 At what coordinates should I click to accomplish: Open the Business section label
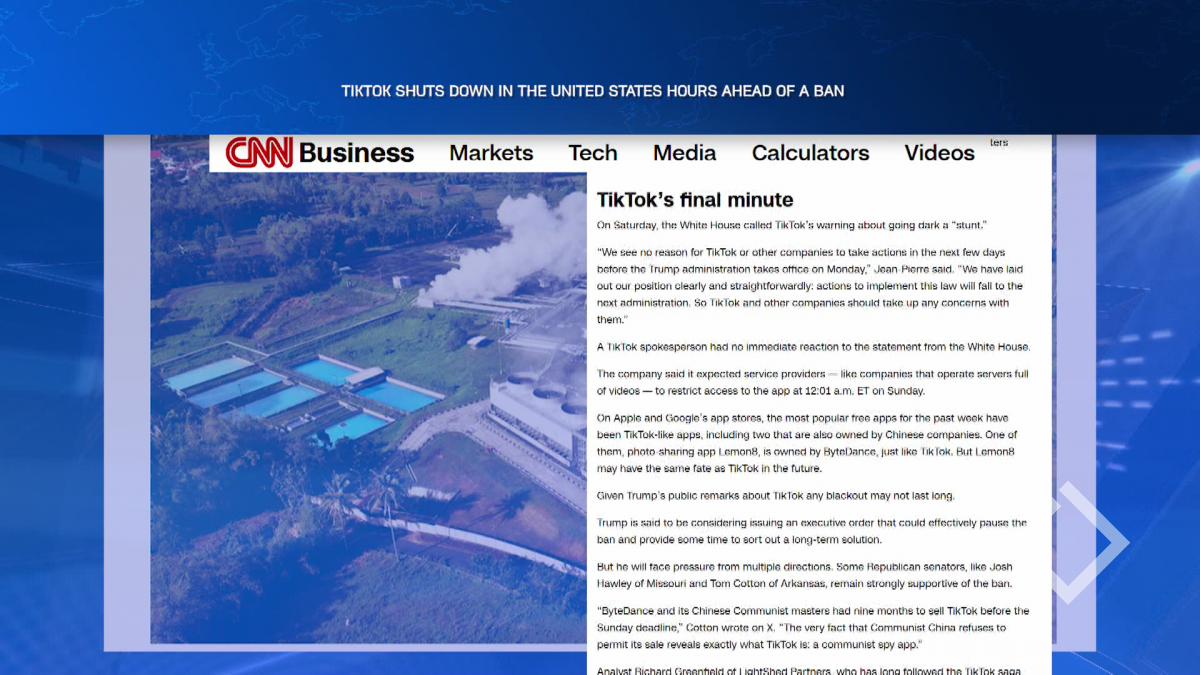pyautogui.click(x=356, y=153)
